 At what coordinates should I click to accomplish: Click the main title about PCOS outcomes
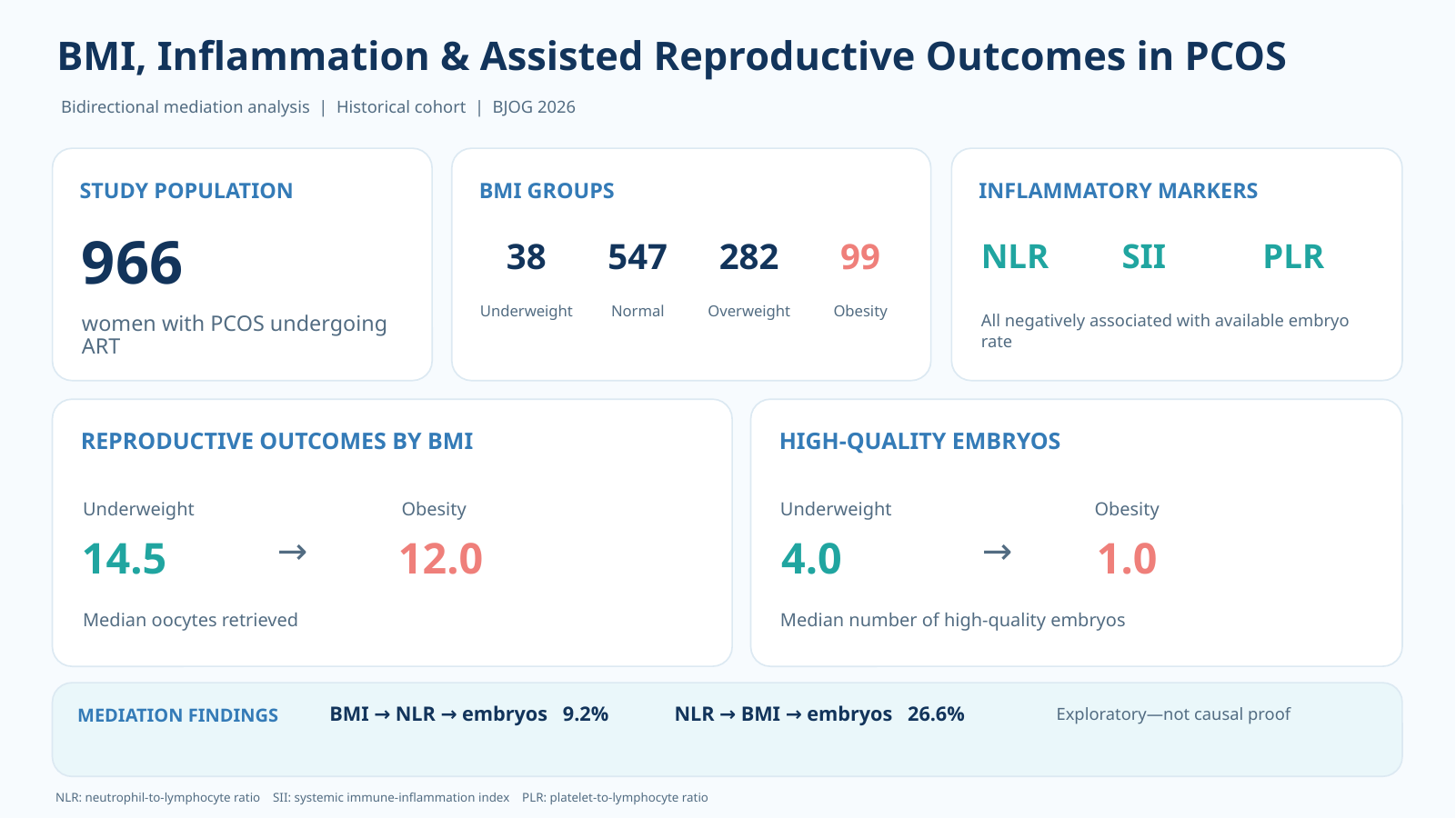pyautogui.click(x=672, y=56)
